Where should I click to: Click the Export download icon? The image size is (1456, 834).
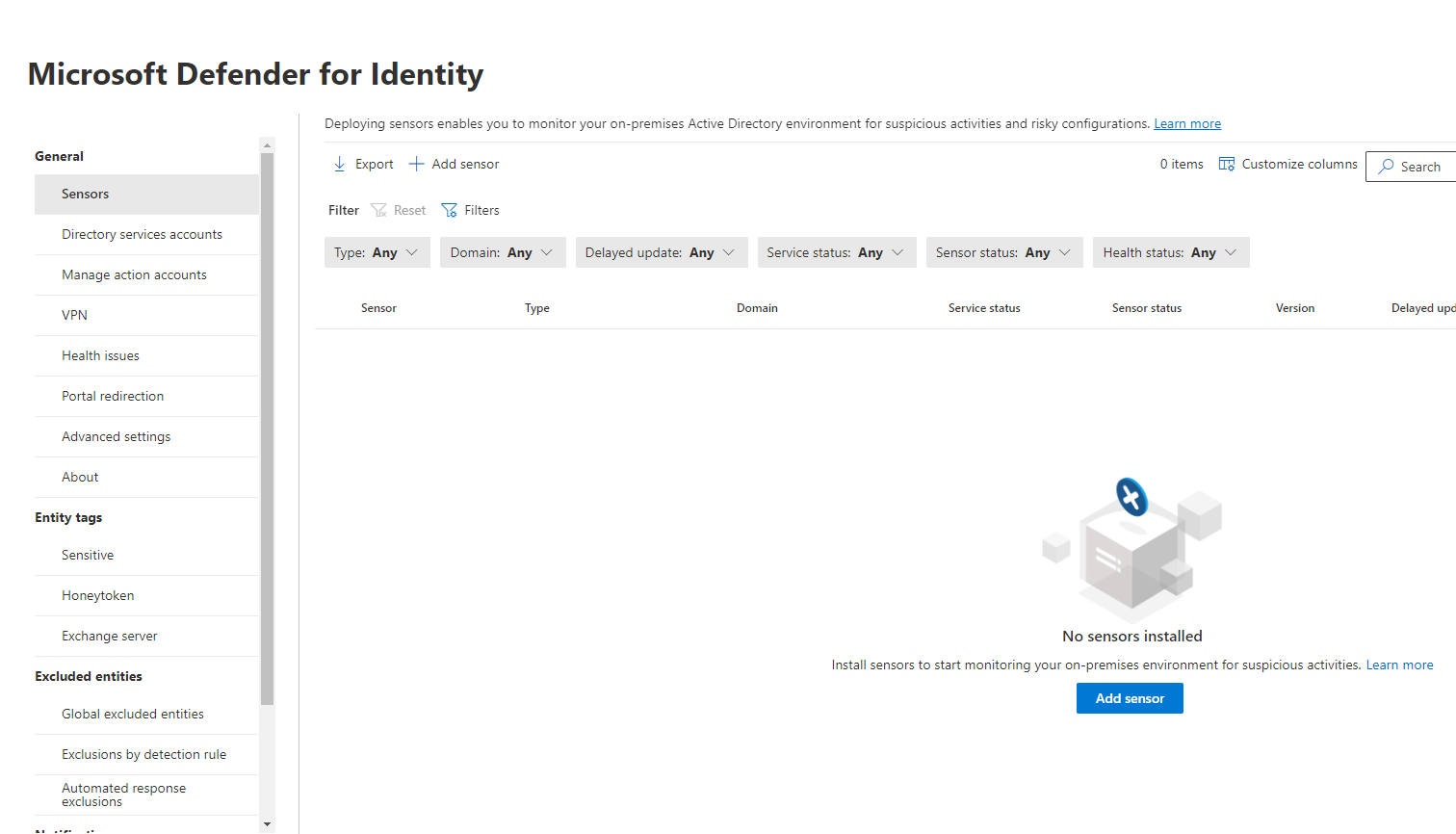click(340, 165)
